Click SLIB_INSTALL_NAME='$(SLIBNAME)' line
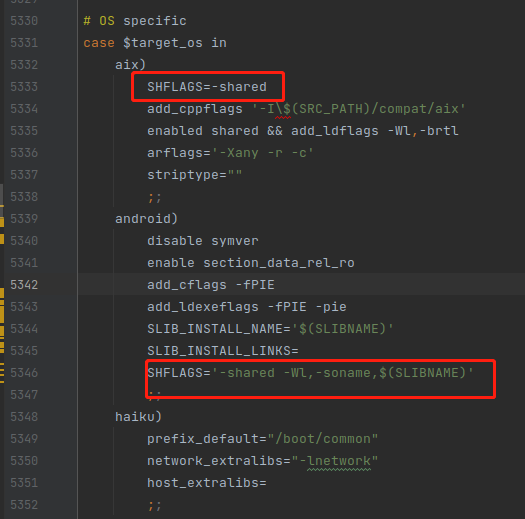 pyautogui.click(x=271, y=329)
